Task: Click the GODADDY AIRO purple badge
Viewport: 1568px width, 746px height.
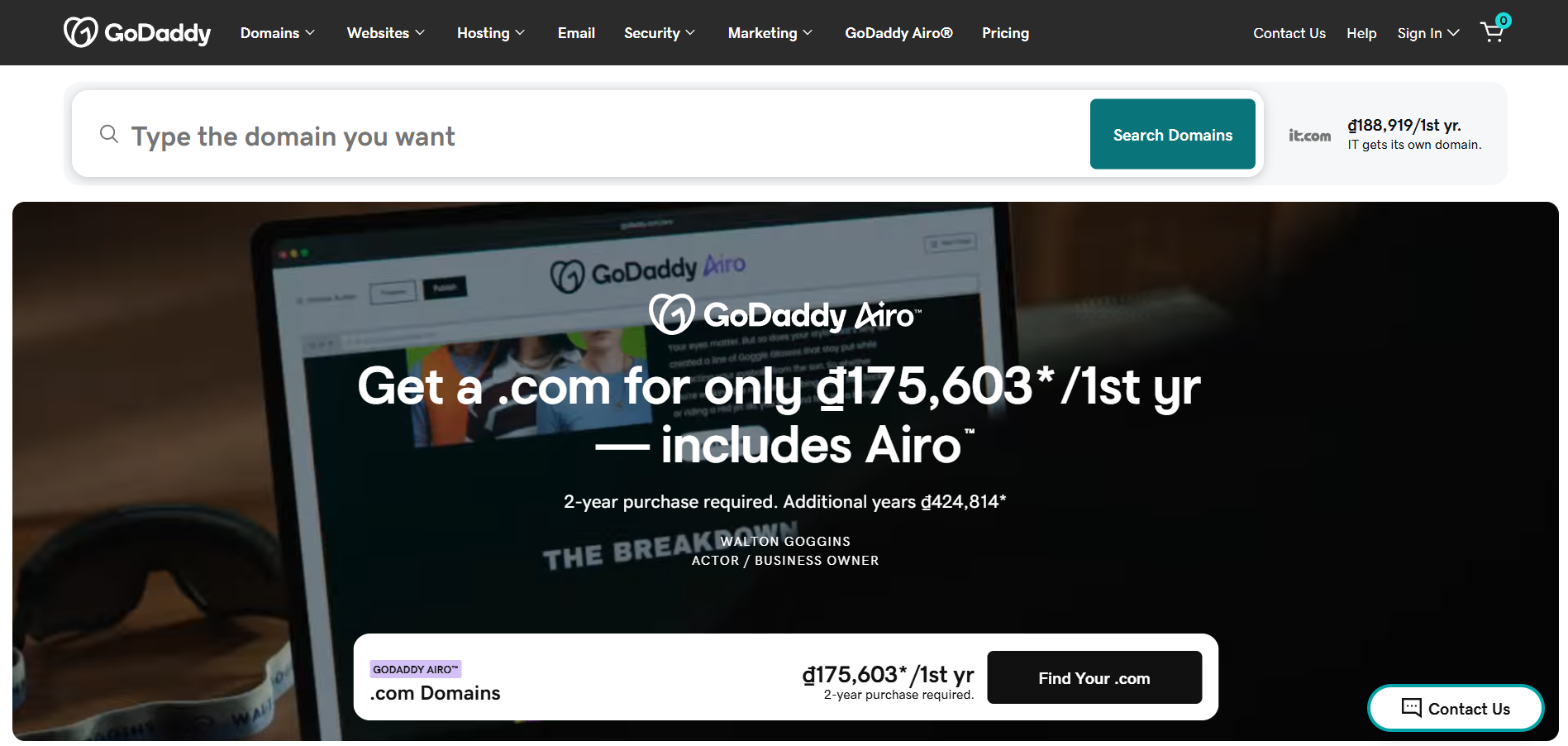Action: [x=415, y=669]
